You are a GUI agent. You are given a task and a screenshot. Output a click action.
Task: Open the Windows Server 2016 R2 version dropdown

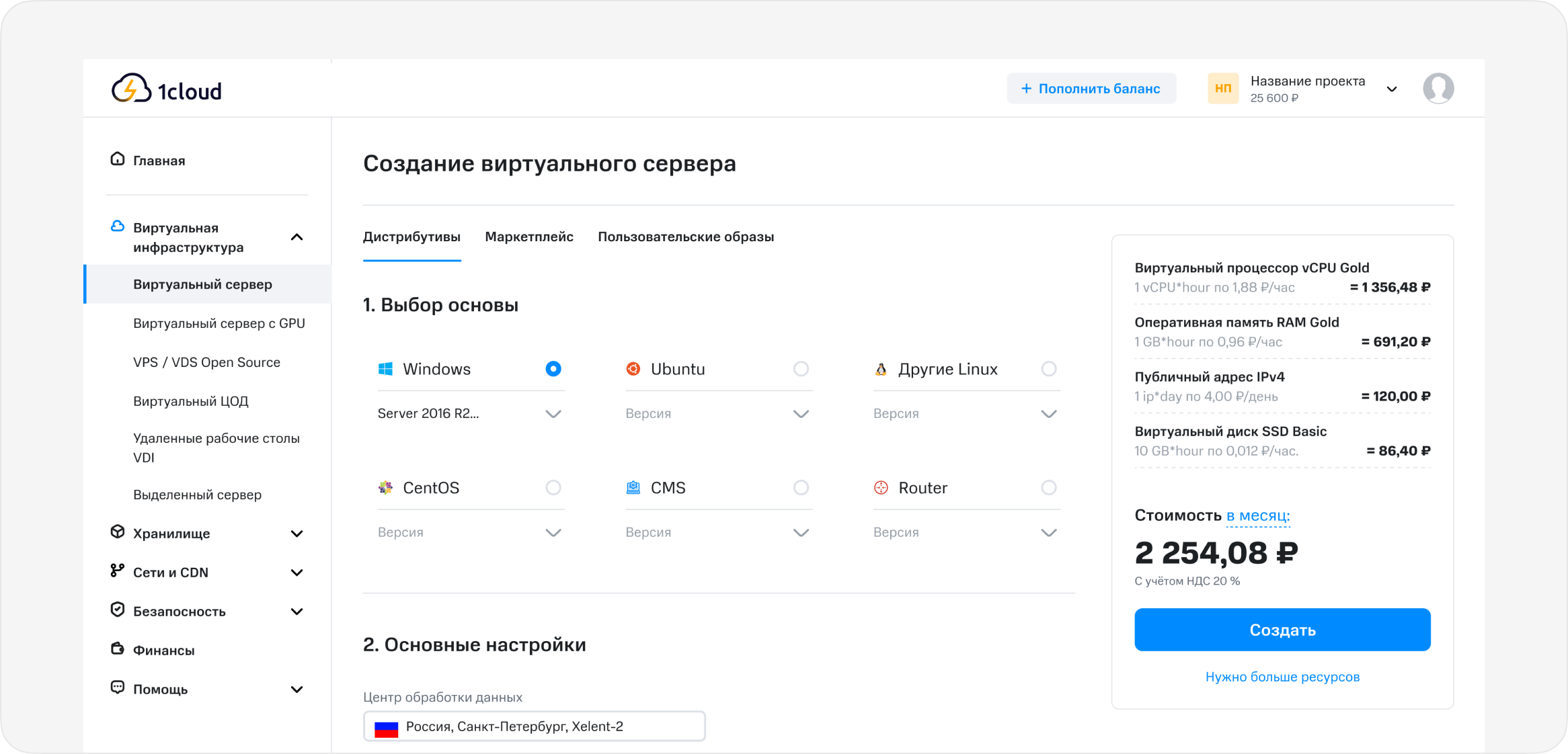click(x=469, y=414)
